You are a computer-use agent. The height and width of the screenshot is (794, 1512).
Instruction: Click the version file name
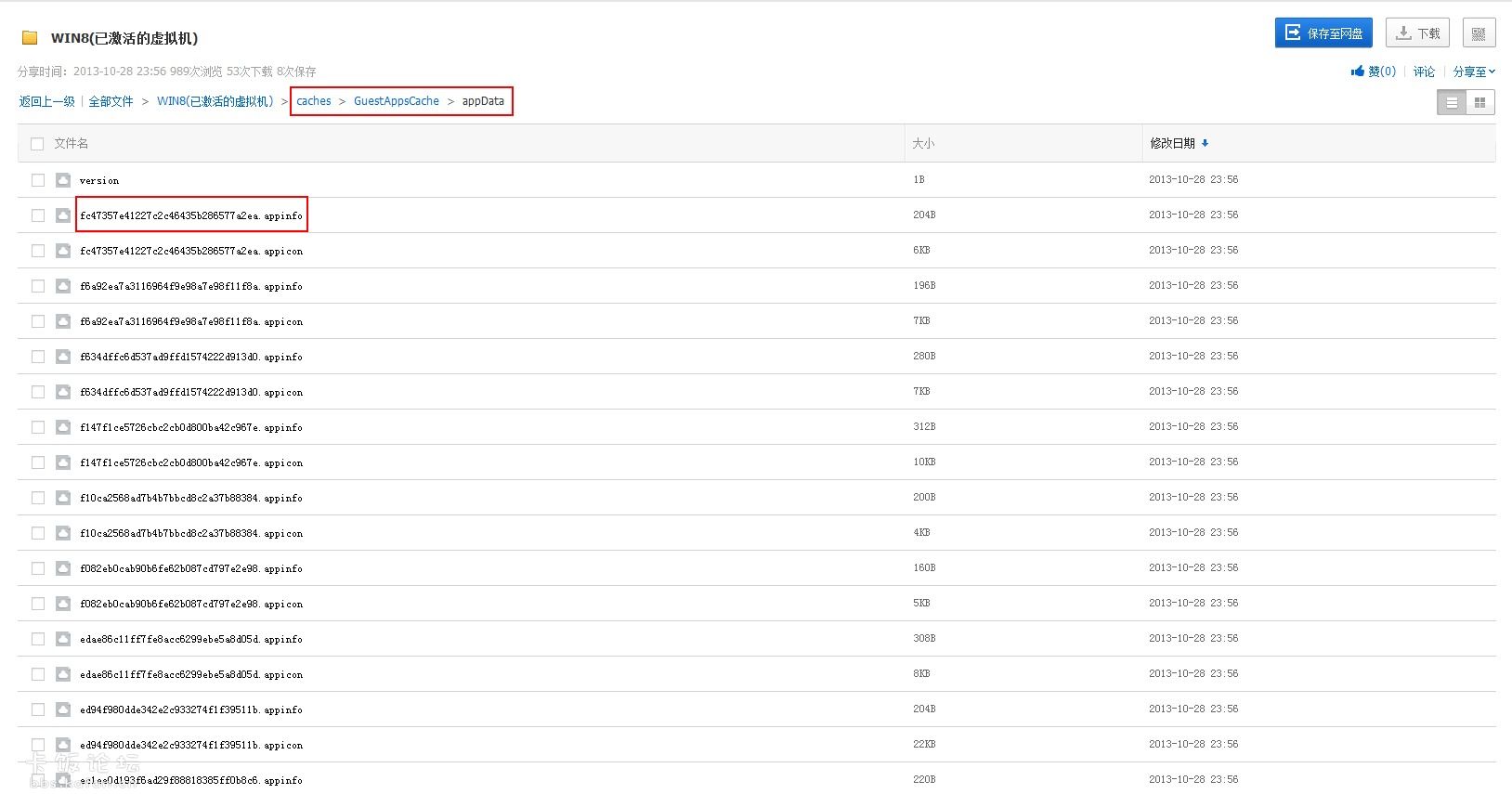(99, 180)
